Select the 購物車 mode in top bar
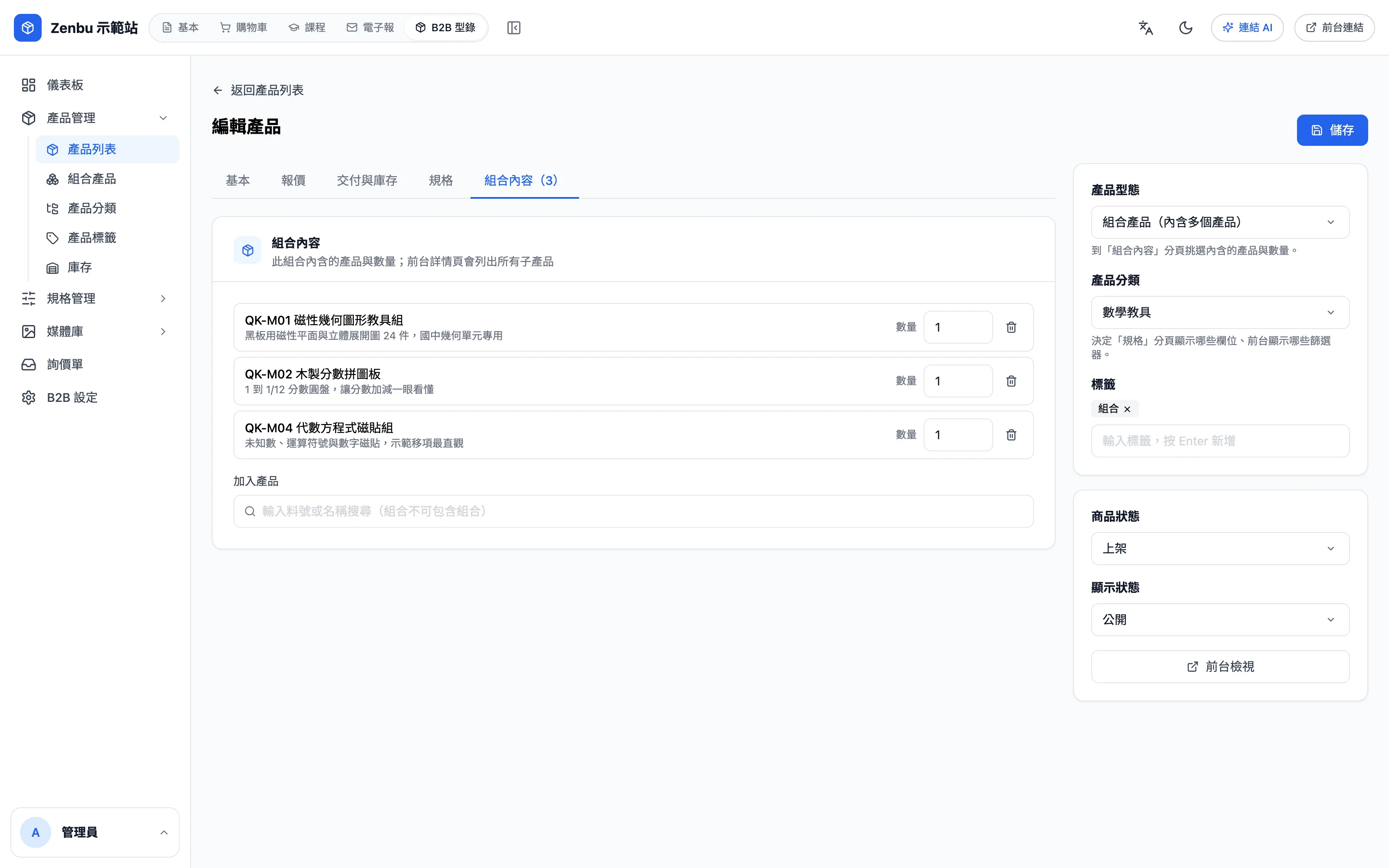The width and height of the screenshot is (1389, 868). (244, 27)
